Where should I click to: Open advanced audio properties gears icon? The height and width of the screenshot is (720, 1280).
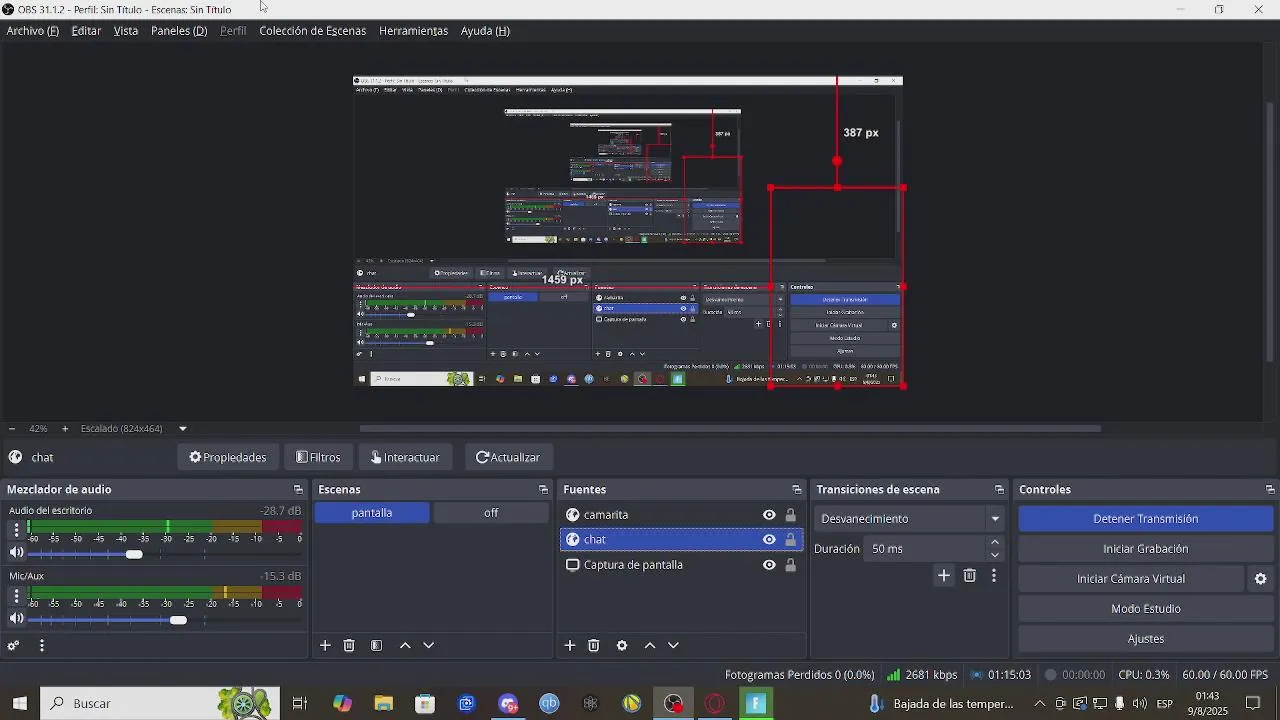(13, 646)
